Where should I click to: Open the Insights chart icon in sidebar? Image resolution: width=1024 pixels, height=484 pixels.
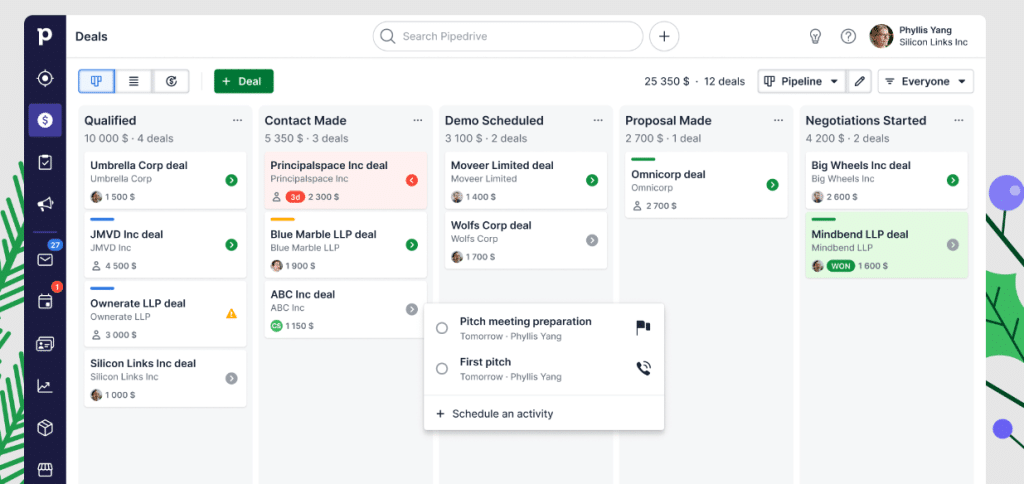[x=44, y=386]
